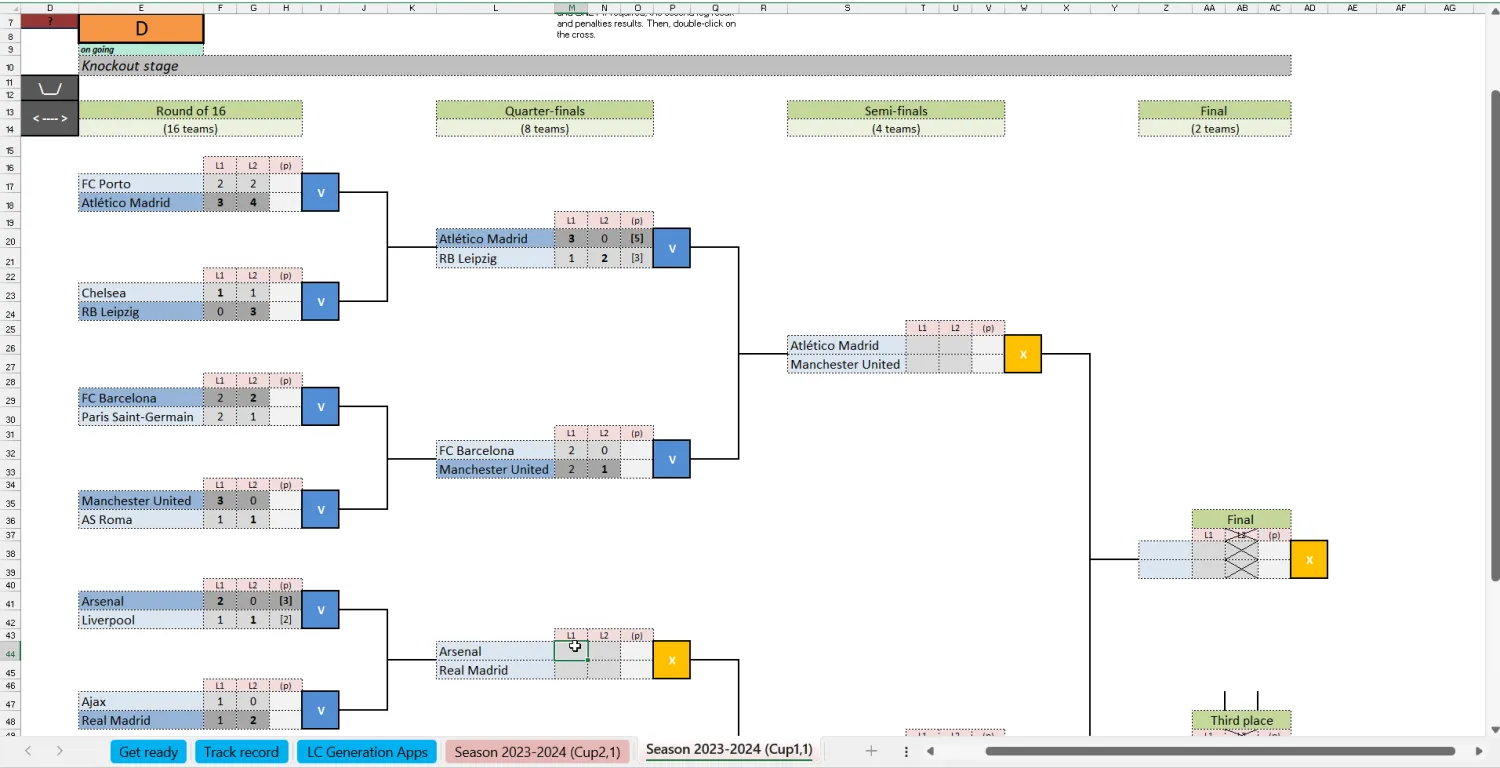Click the Round of 16 header
The image size is (1500, 768).
pos(190,111)
